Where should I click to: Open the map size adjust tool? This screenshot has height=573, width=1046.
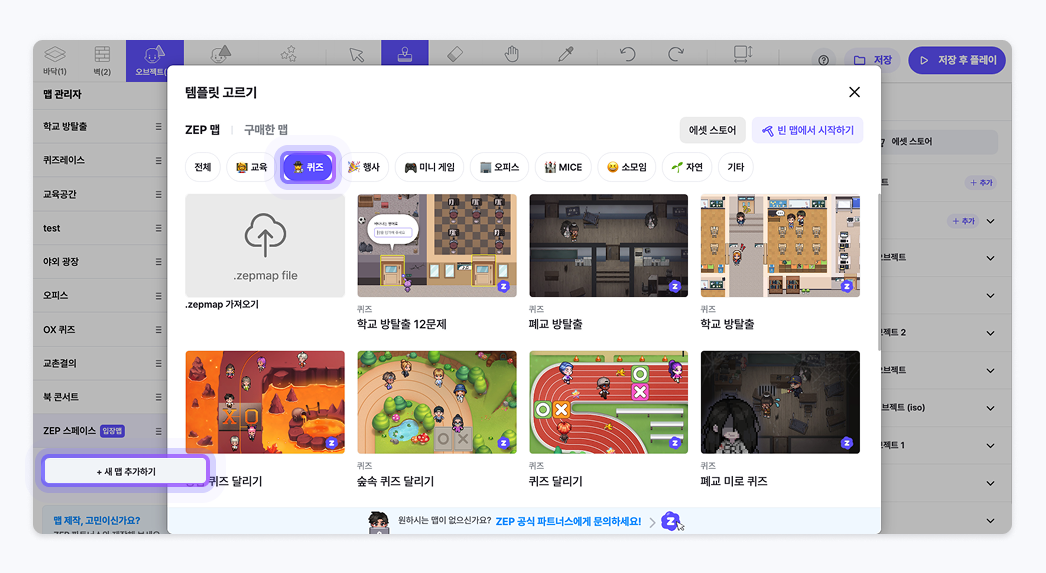coord(742,54)
